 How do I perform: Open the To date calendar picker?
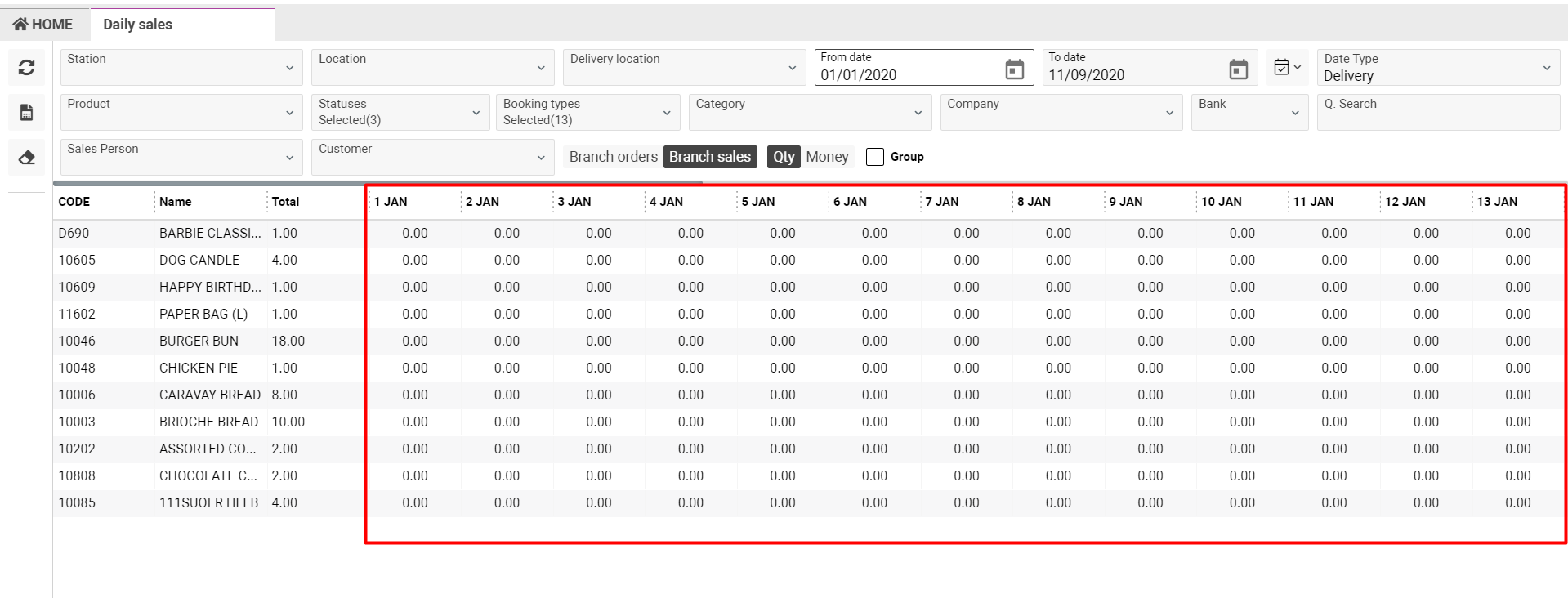(x=1238, y=69)
